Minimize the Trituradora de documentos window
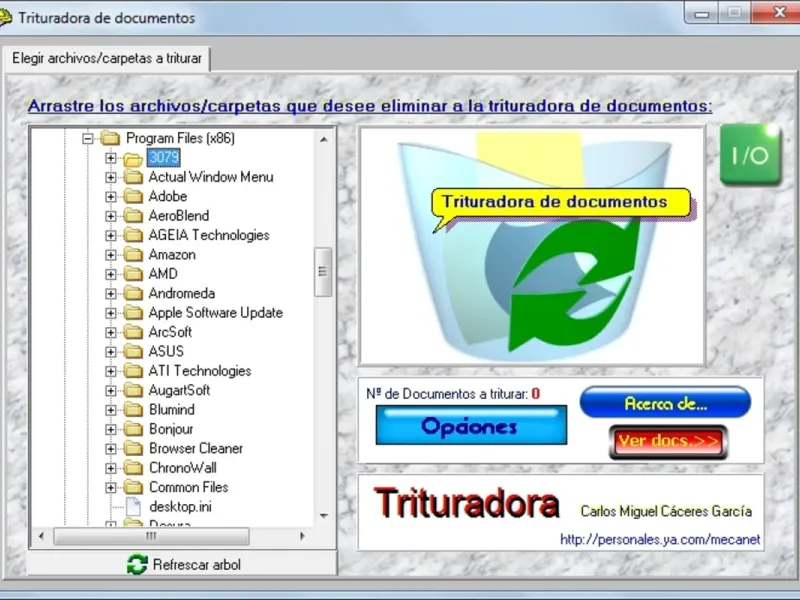 pos(702,14)
